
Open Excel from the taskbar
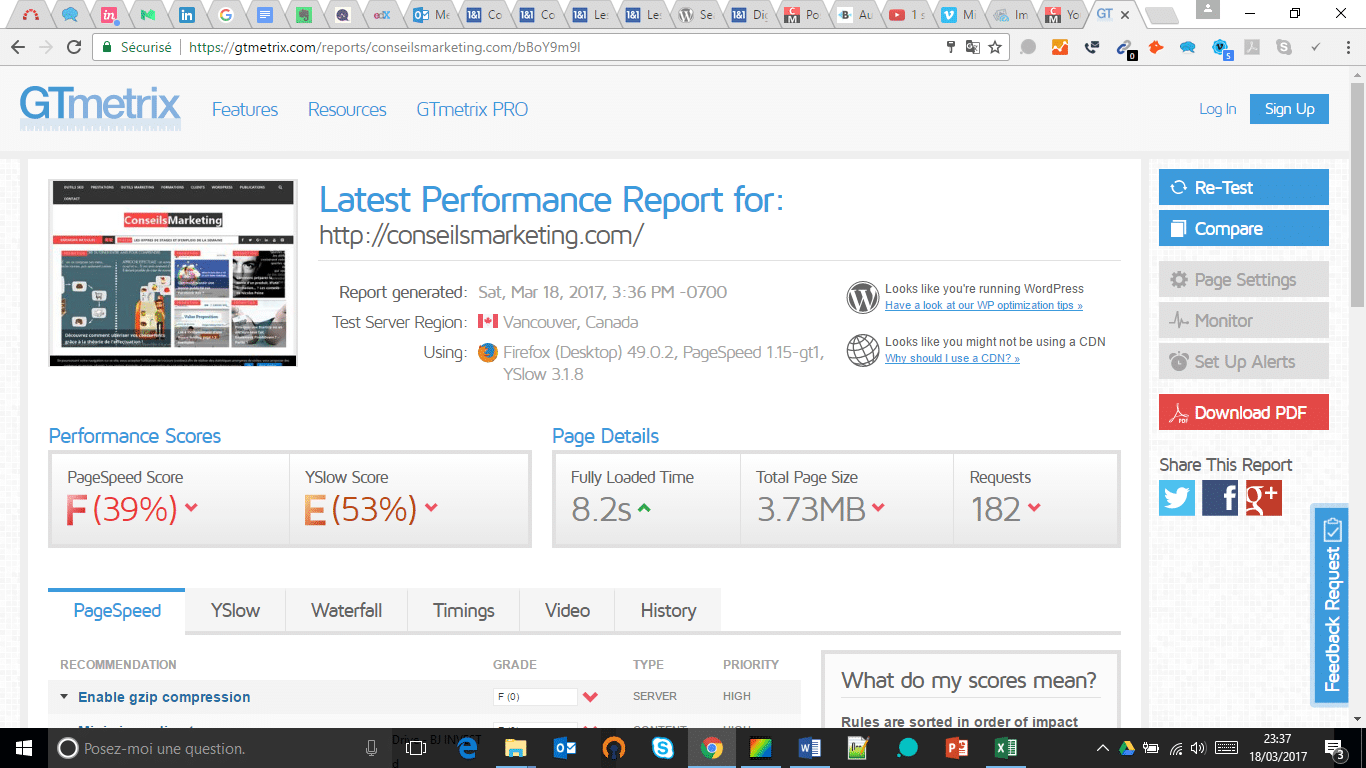[1006, 748]
